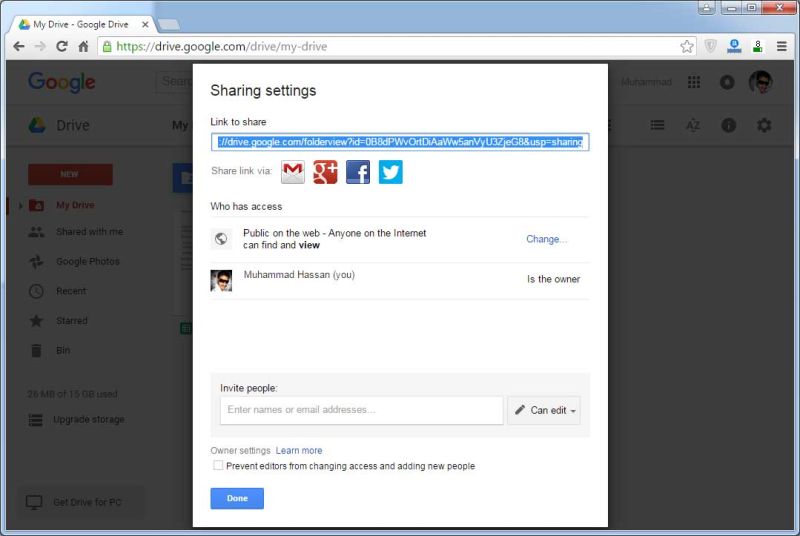Click Upgrade storage link
This screenshot has height=536, width=800.
(89, 419)
